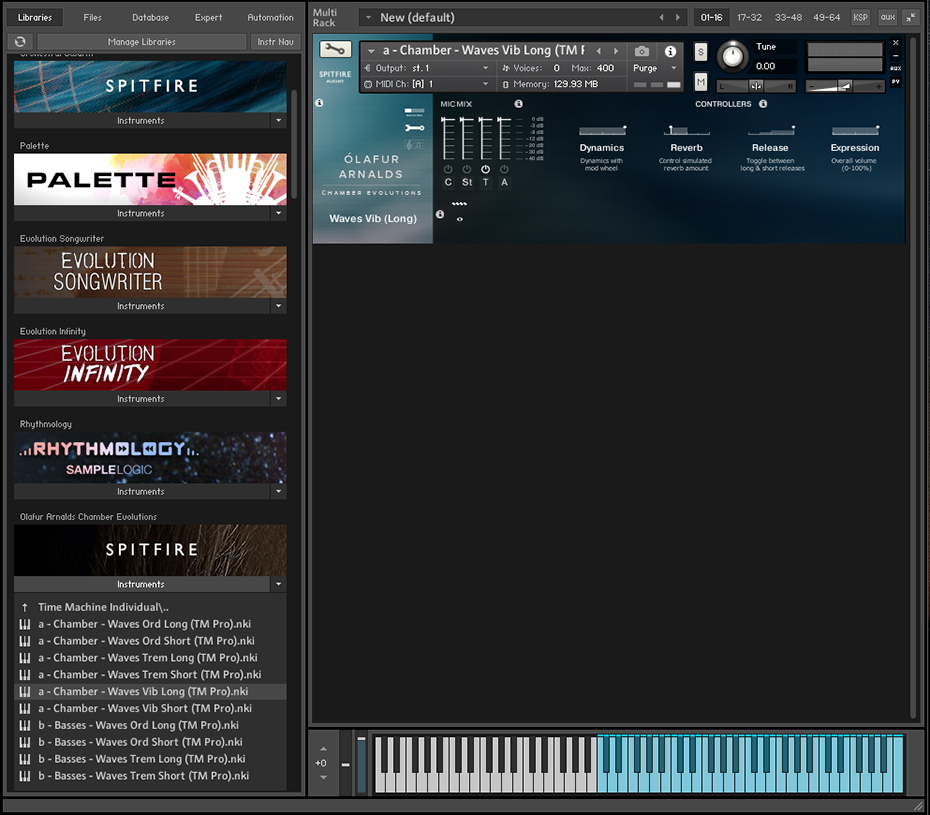Open instrument info next to camera icon
This screenshot has height=815, width=930.
pos(670,51)
